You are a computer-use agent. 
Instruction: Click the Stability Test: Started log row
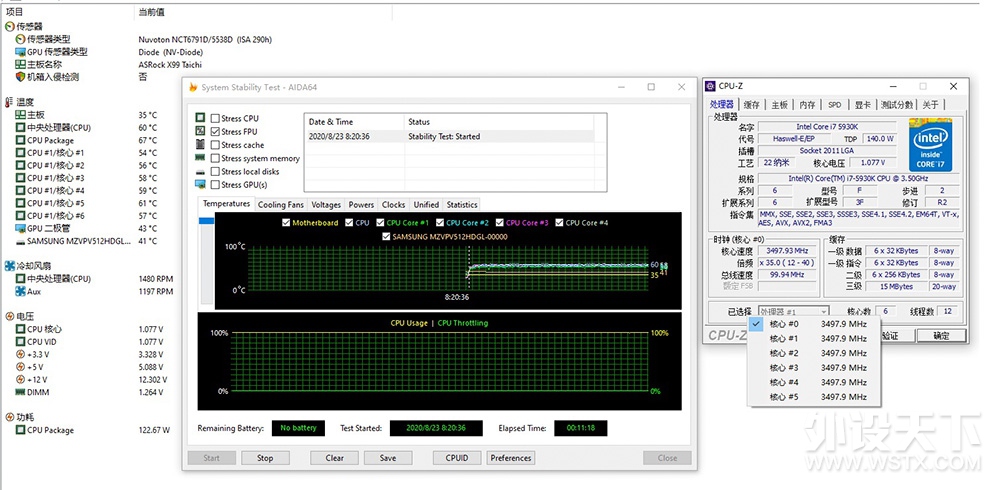tap(449, 137)
